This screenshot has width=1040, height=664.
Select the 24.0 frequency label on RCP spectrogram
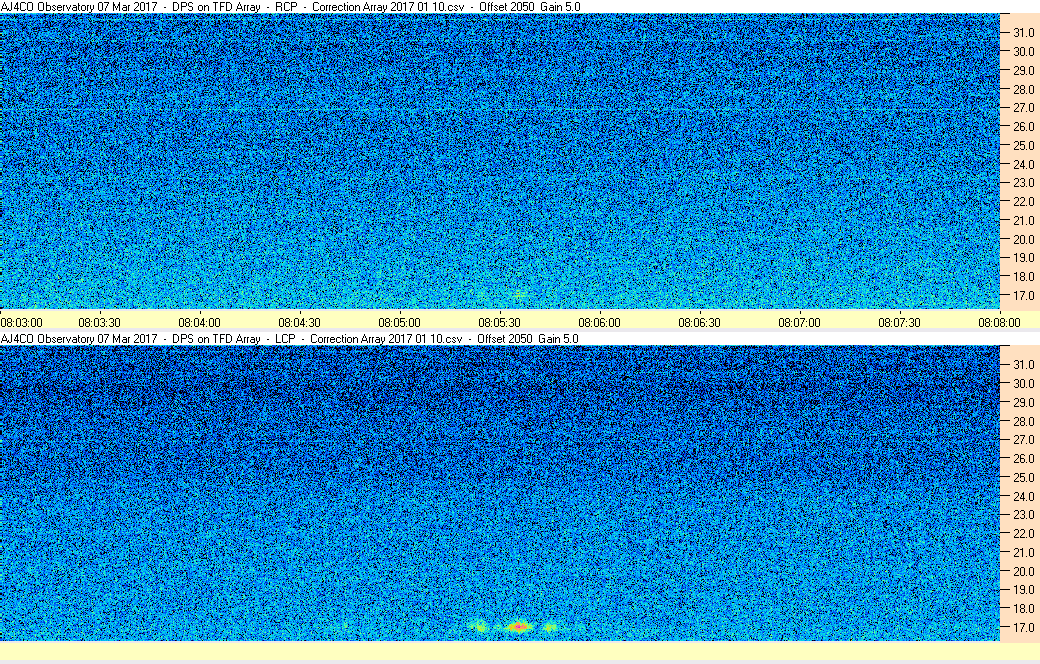click(1023, 165)
